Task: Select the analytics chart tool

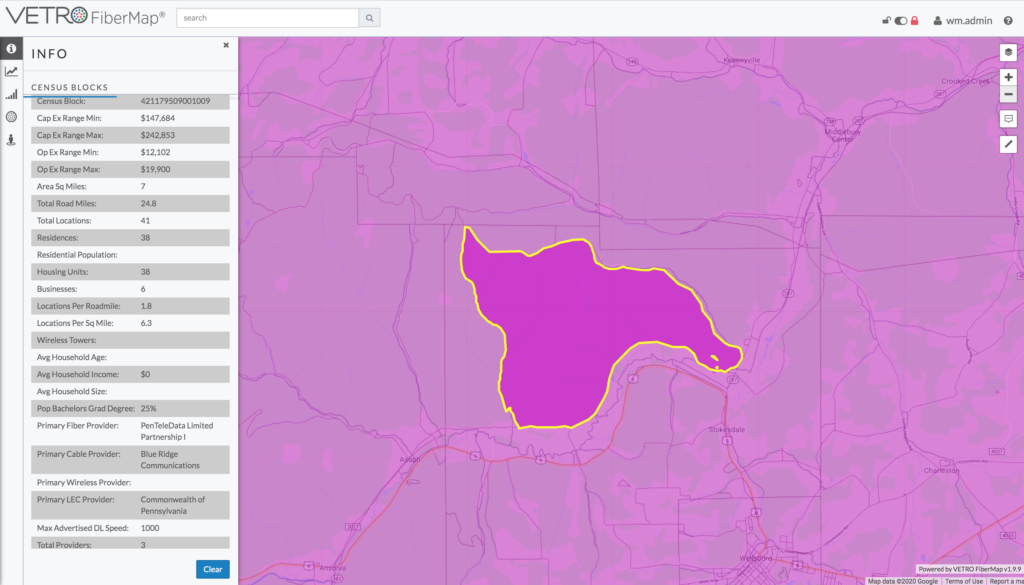Action: point(11,72)
